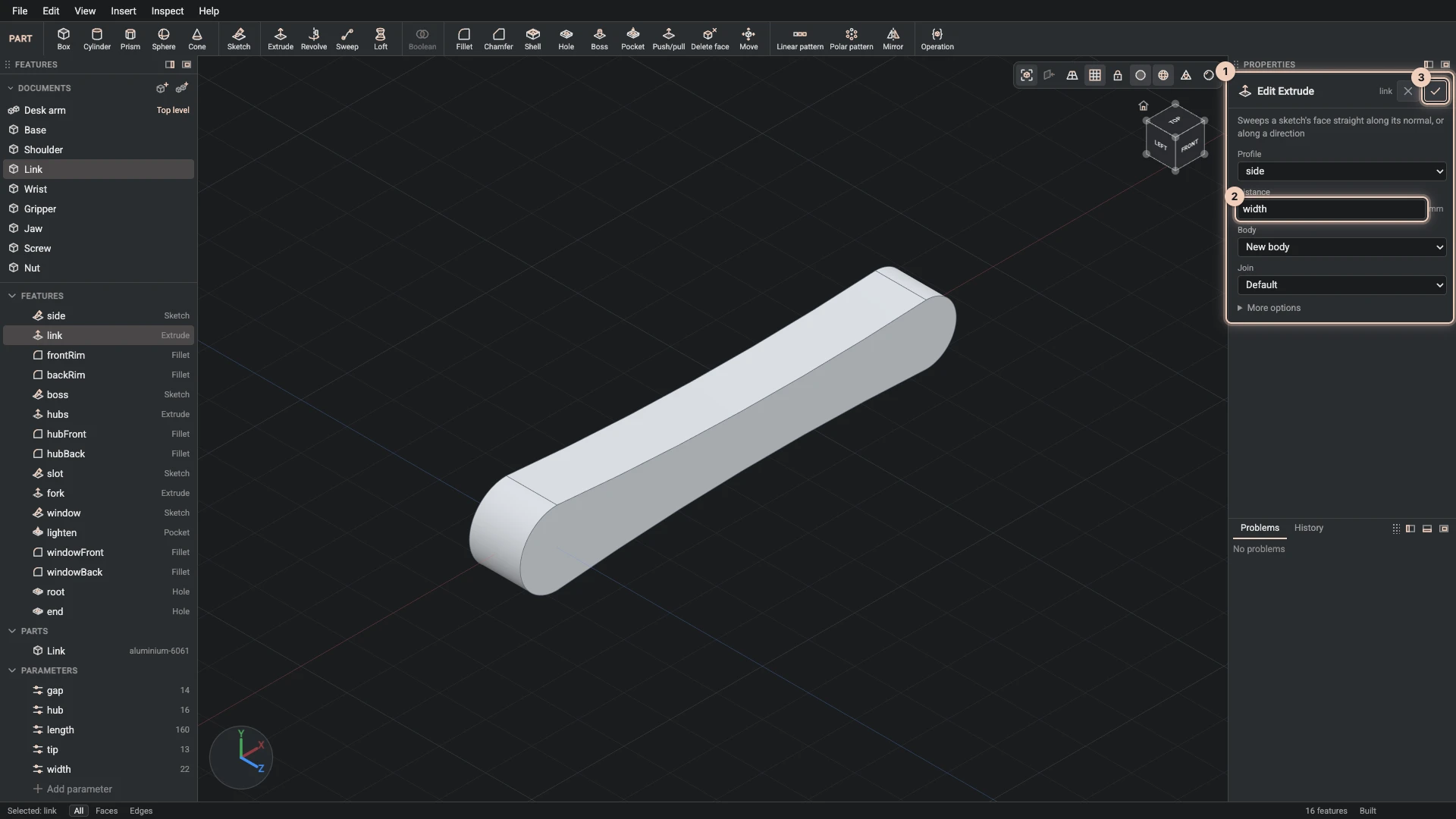Select the lighten Pocket feature
The height and width of the screenshot is (819, 1456).
99,532
